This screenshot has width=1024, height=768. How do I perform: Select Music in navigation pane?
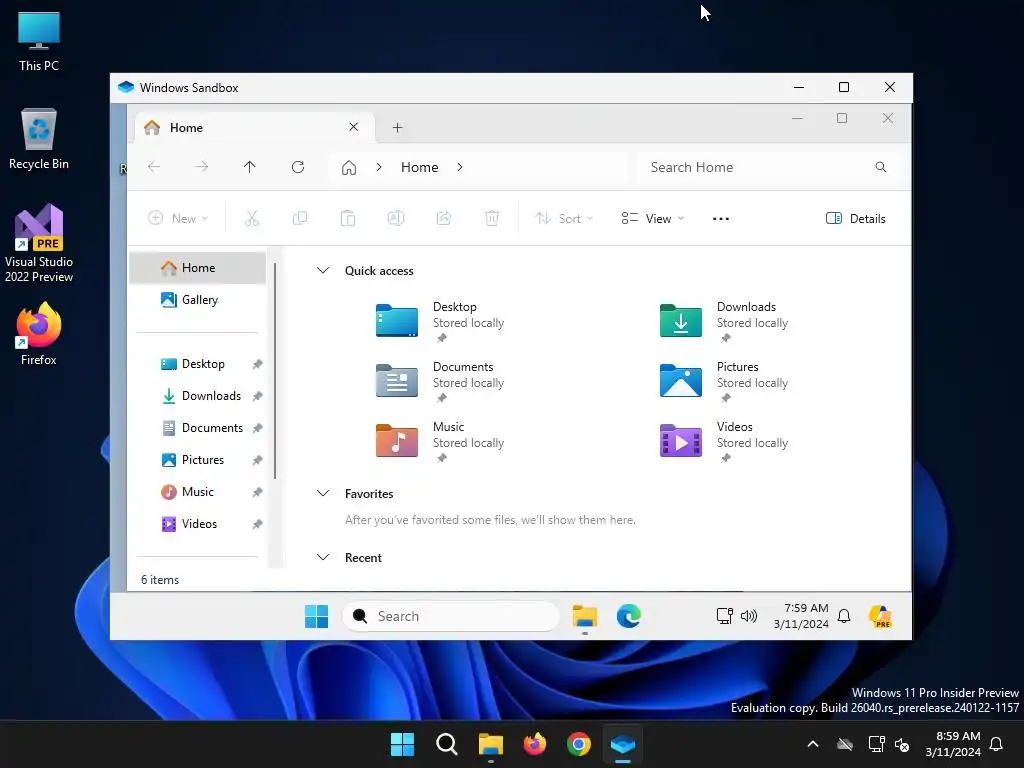[x=197, y=492]
